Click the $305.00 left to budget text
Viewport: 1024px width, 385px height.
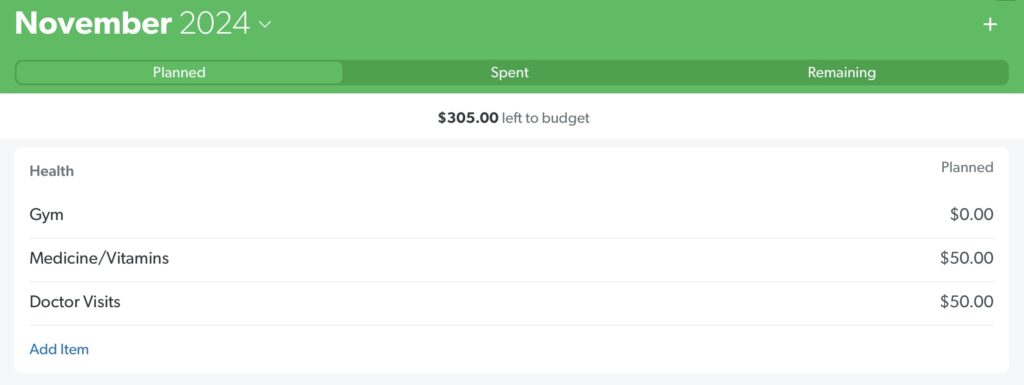point(513,118)
